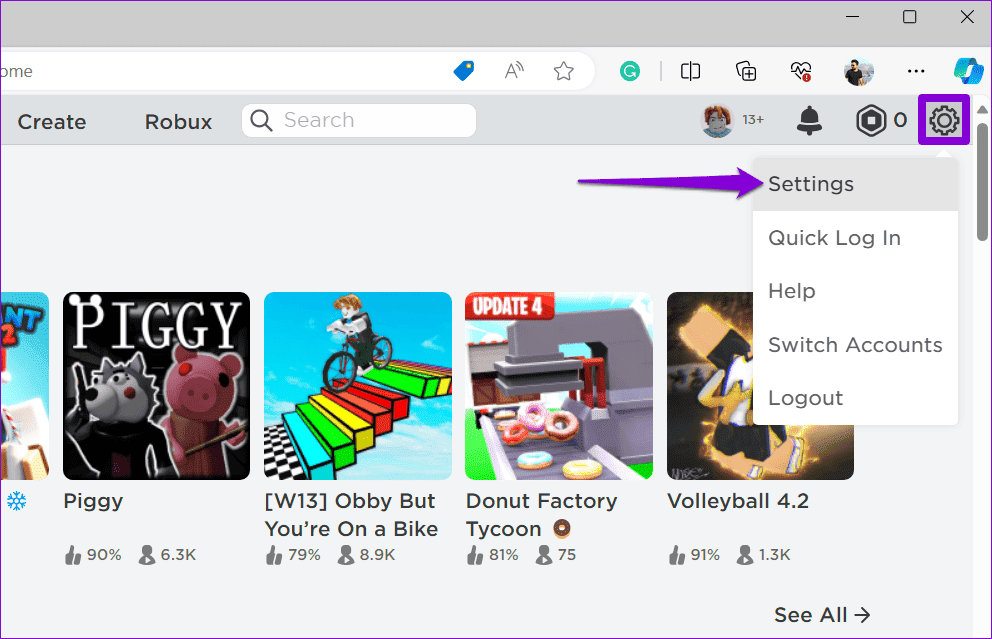Viewport: 992px width, 639px height.
Task: Open the Obby But You're On a Bike thumbnail
Action: pyautogui.click(x=357, y=386)
